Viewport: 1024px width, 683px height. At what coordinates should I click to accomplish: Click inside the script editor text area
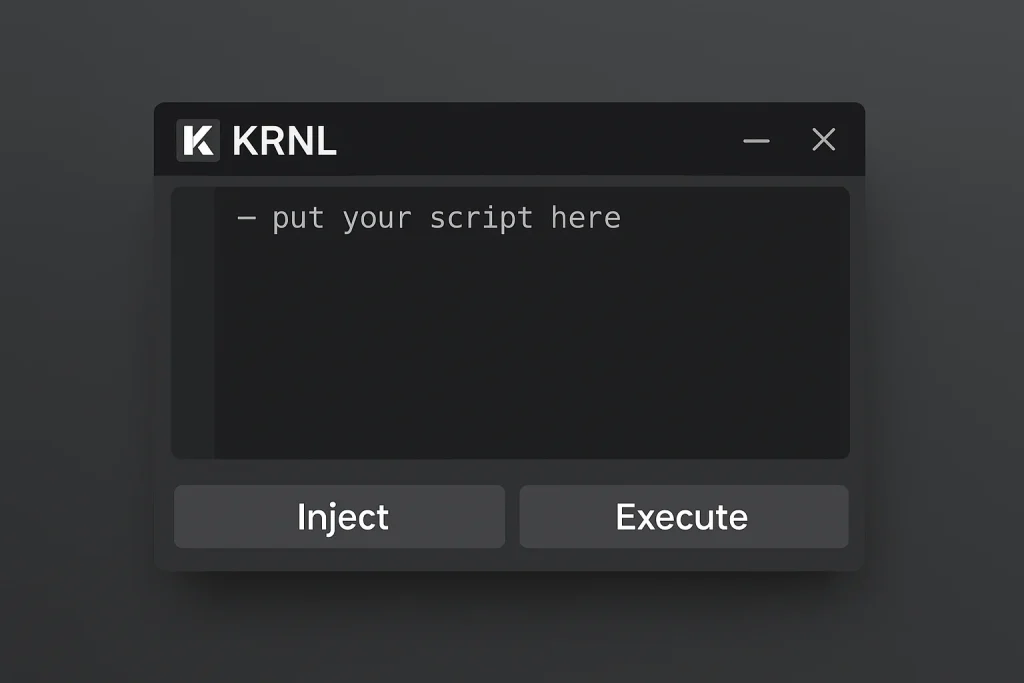coord(530,330)
